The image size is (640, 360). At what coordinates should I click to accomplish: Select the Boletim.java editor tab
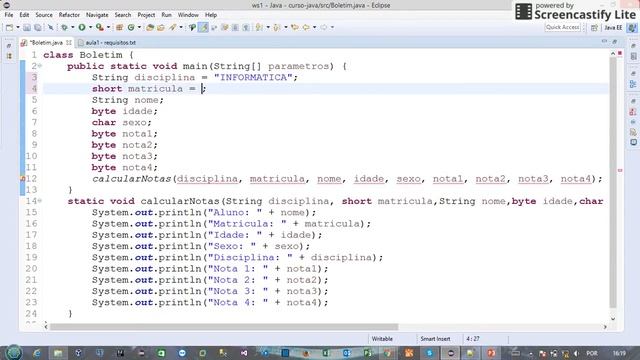46,42
